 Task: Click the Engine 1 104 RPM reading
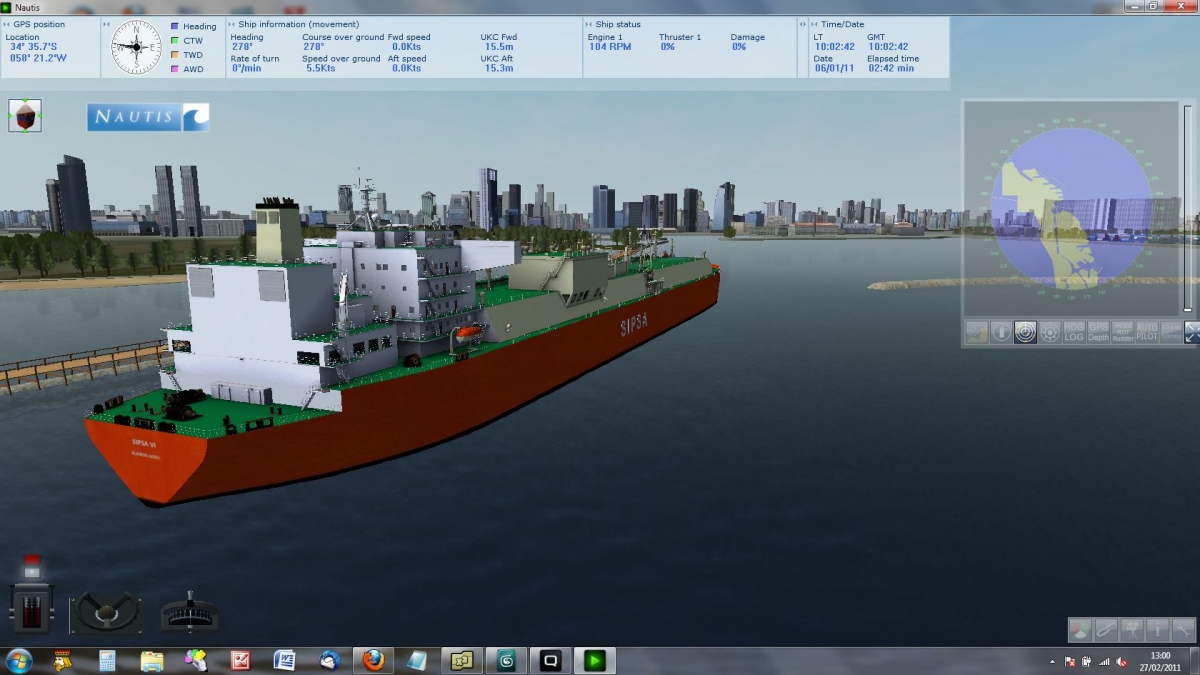click(x=608, y=47)
